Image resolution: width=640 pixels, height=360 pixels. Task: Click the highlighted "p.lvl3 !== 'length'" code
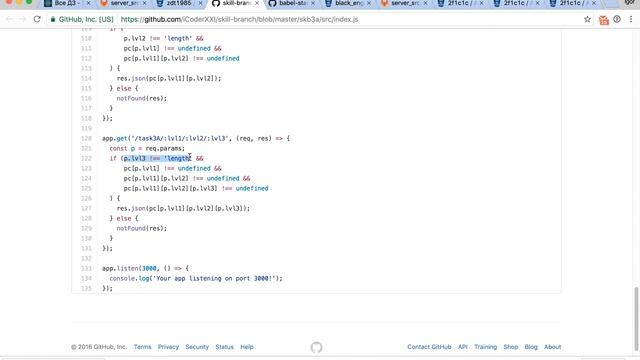158,158
